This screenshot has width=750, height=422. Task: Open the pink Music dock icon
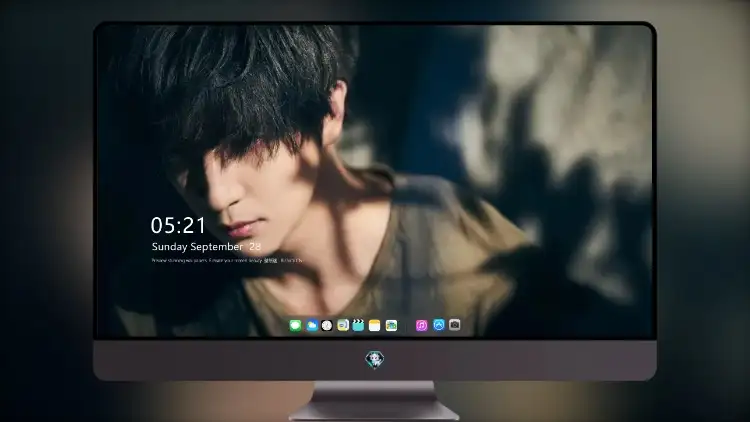click(421, 326)
